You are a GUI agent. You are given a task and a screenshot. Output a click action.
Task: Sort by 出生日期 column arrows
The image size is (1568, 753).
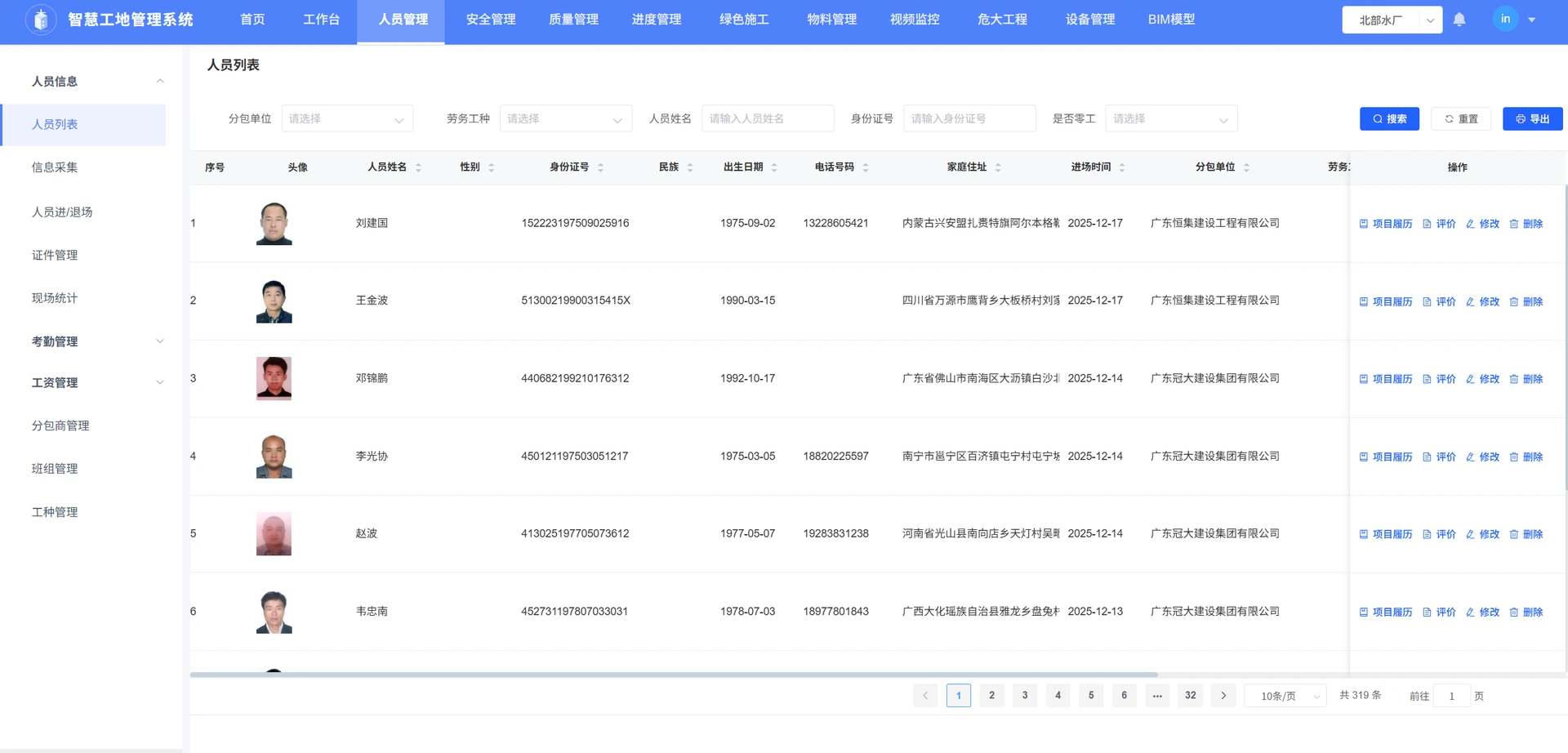click(x=774, y=167)
